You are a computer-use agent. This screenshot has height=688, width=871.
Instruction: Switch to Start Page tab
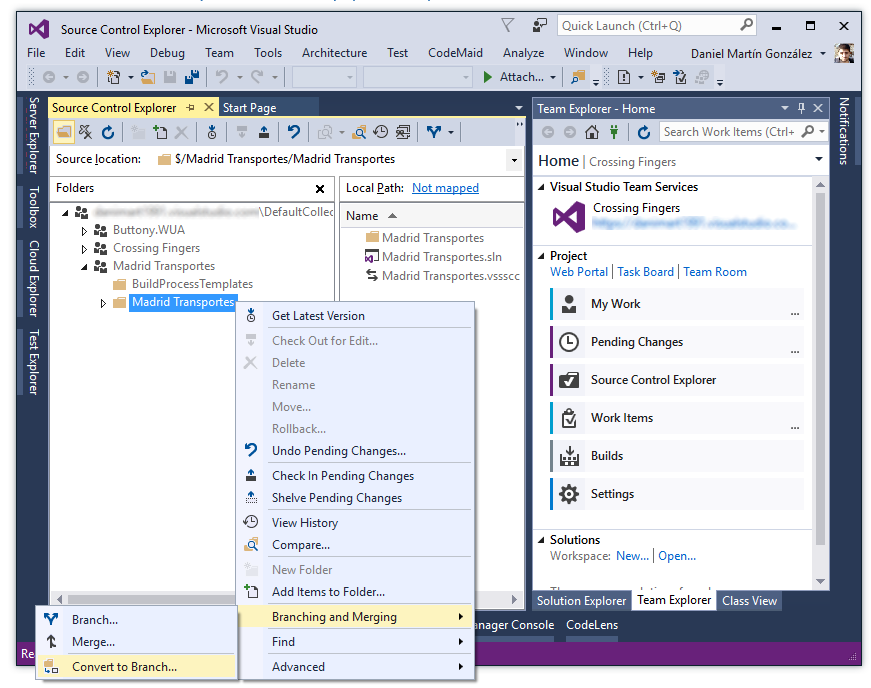click(x=249, y=108)
